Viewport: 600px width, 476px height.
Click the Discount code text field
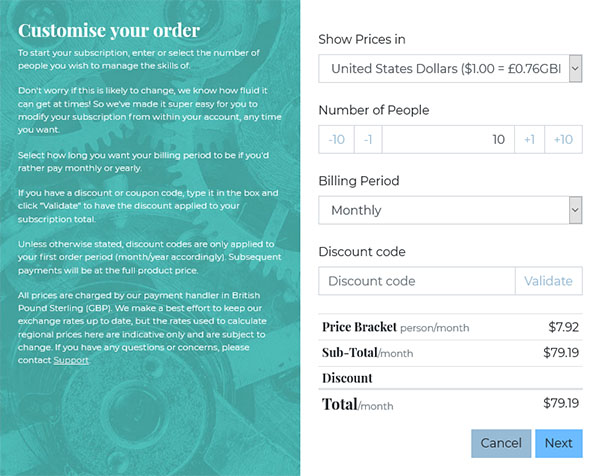(x=417, y=281)
